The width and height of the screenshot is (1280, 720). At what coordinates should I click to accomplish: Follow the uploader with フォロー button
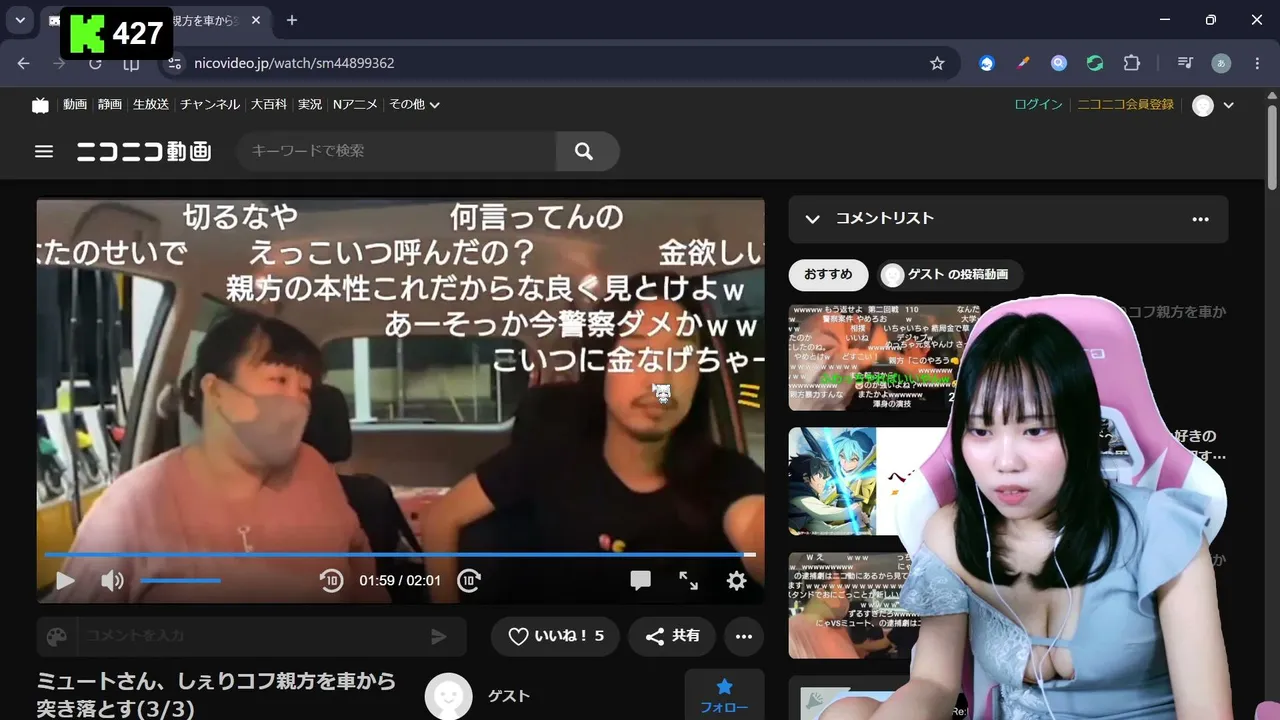(724, 696)
